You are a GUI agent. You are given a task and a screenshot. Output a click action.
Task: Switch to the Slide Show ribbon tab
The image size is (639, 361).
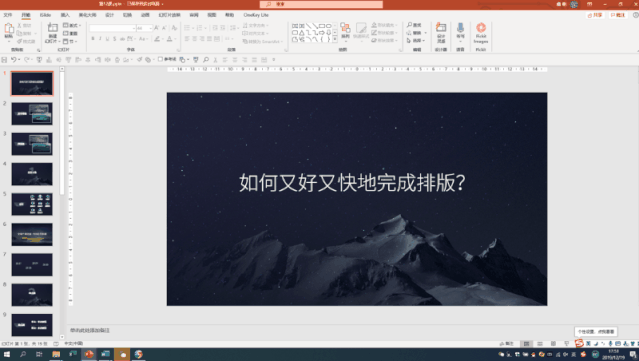pos(169,15)
